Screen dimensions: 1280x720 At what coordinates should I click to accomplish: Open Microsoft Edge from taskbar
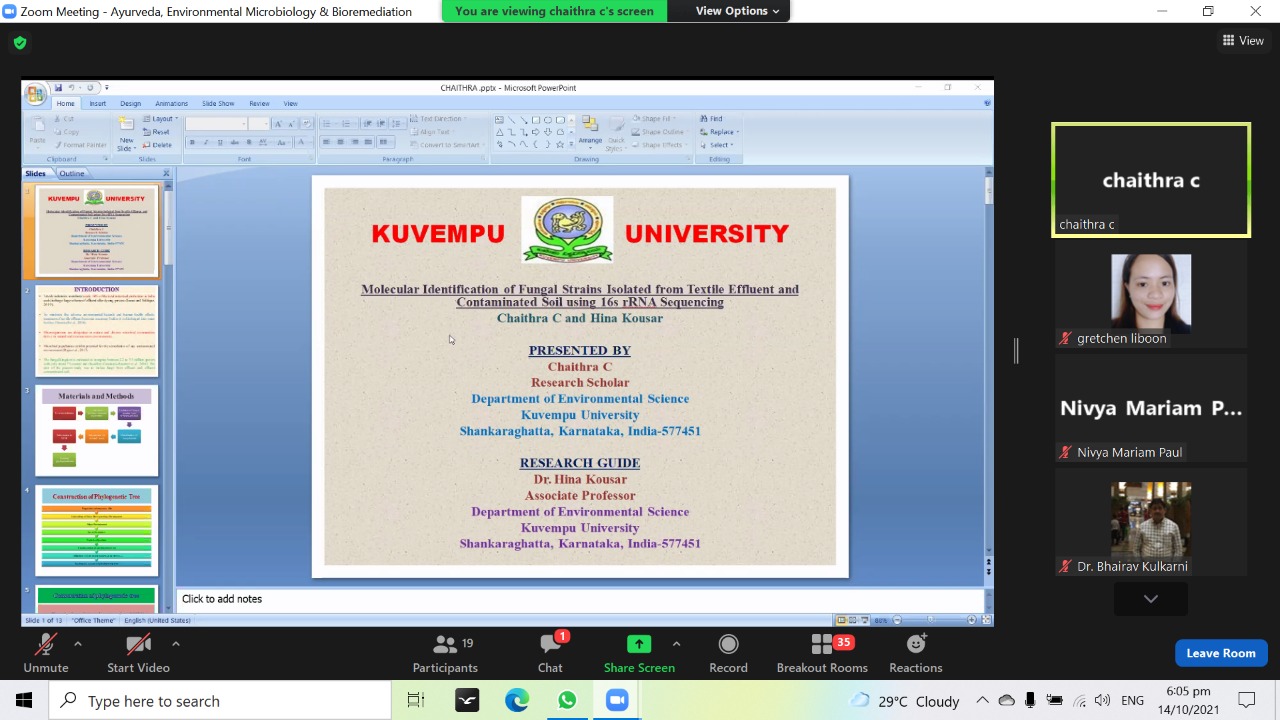click(x=517, y=701)
